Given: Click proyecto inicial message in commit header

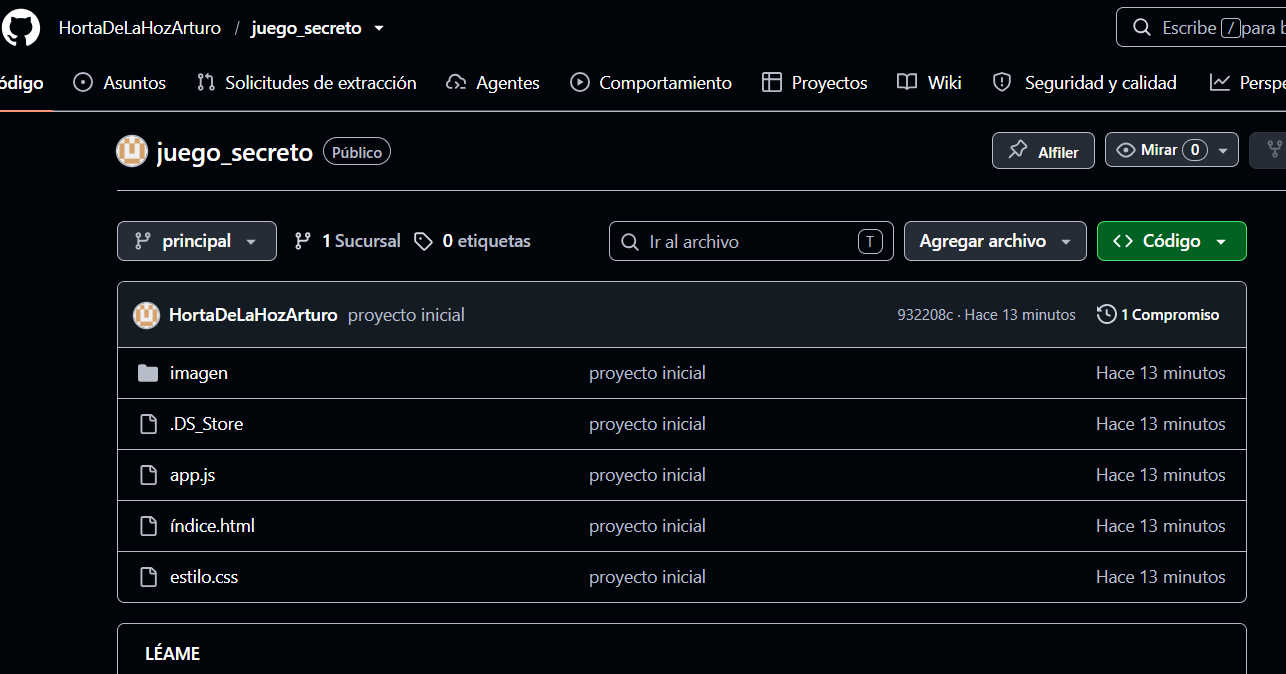Looking at the screenshot, I should (x=406, y=315).
